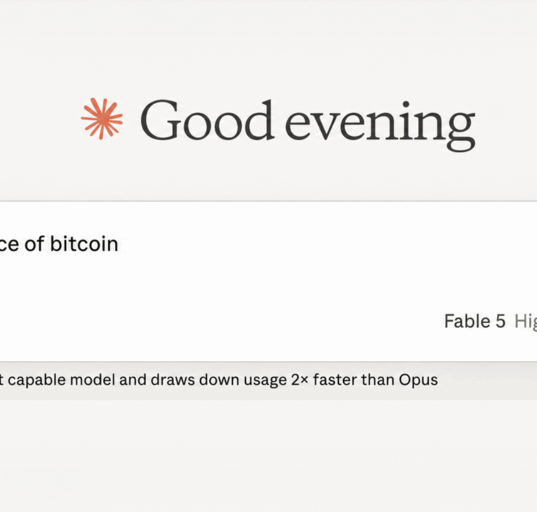Viewport: 537px width, 512px height.
Task: Click 'draws down usage' in the notice
Action: click(218, 380)
